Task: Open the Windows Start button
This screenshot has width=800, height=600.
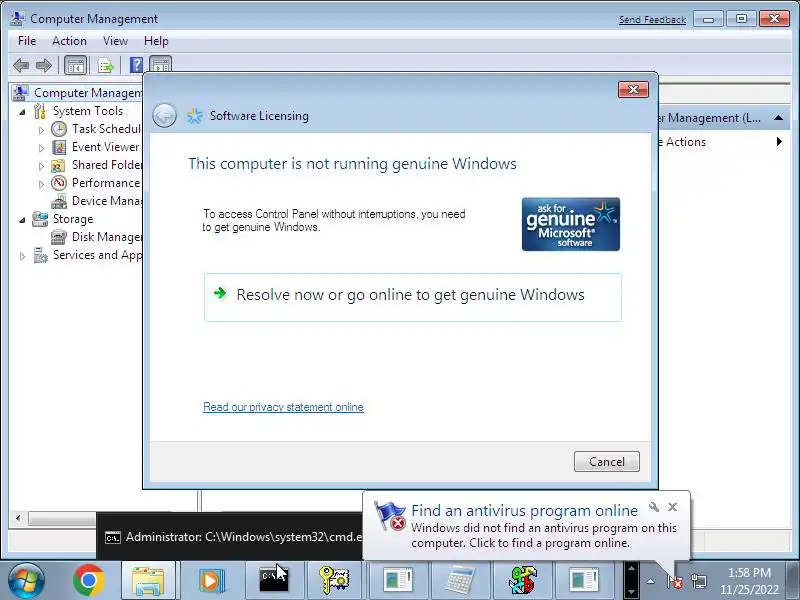Action: click(x=25, y=581)
